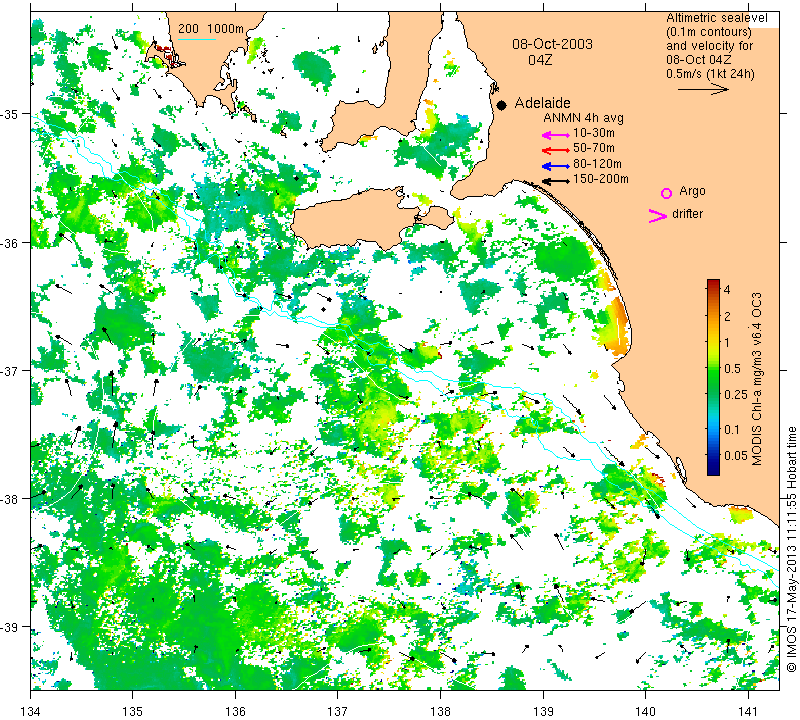The height and width of the screenshot is (720, 800).
Task: Click the latitude label -38
Action: [9, 499]
